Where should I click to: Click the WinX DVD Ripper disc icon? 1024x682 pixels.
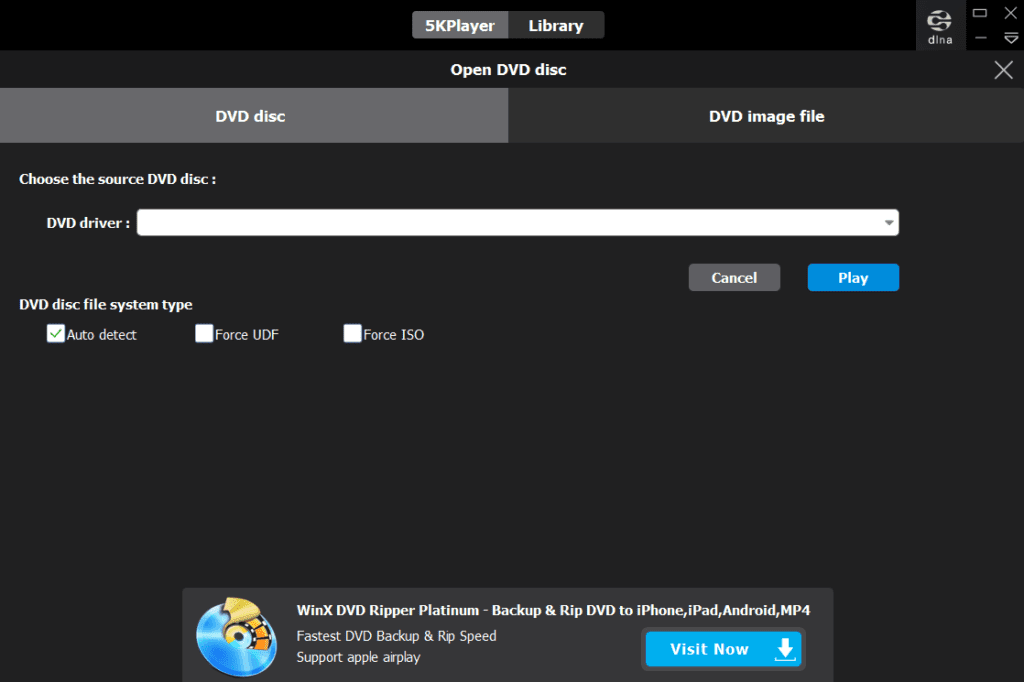click(x=236, y=636)
